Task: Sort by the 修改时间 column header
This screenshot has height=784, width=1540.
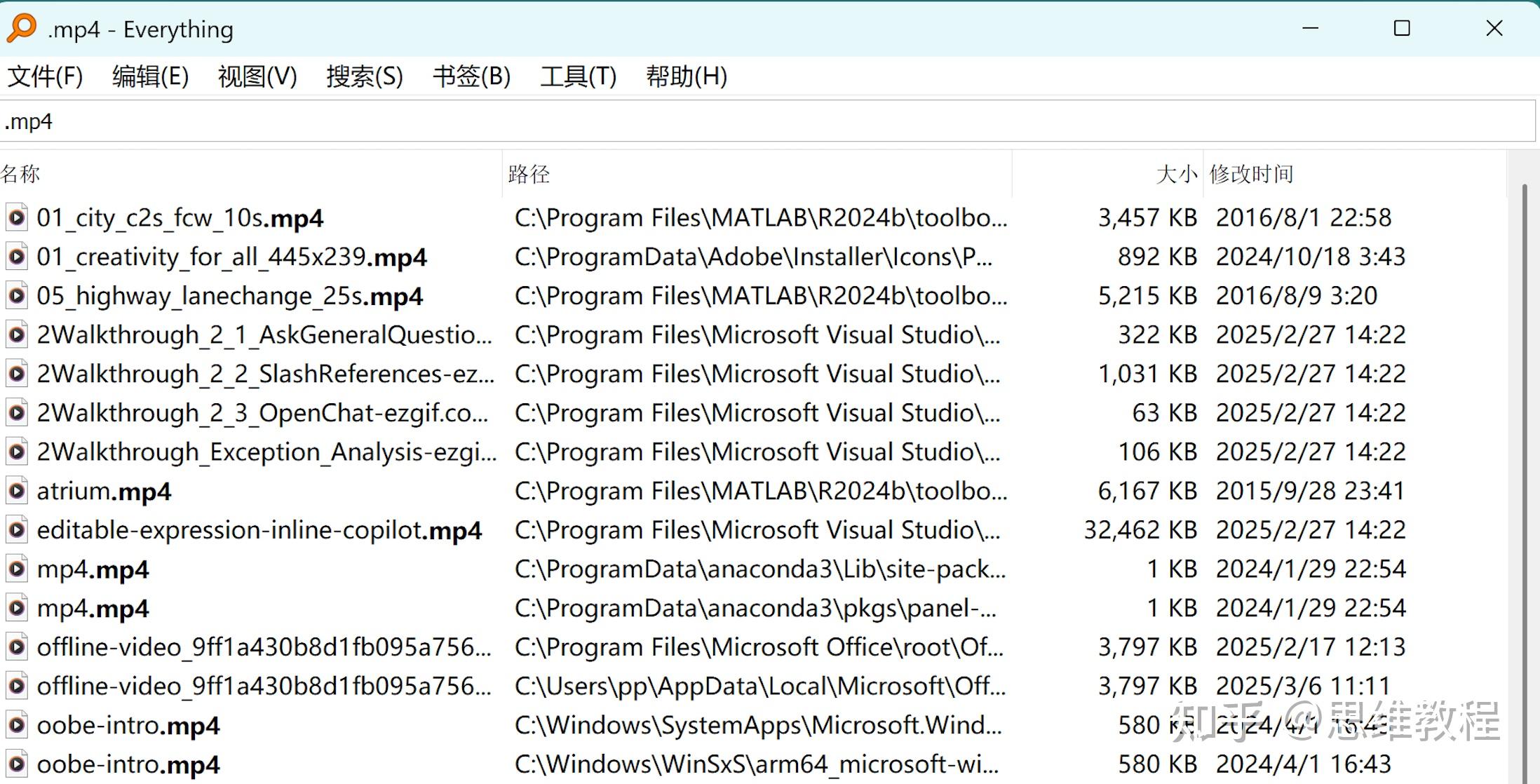Action: (x=1251, y=174)
